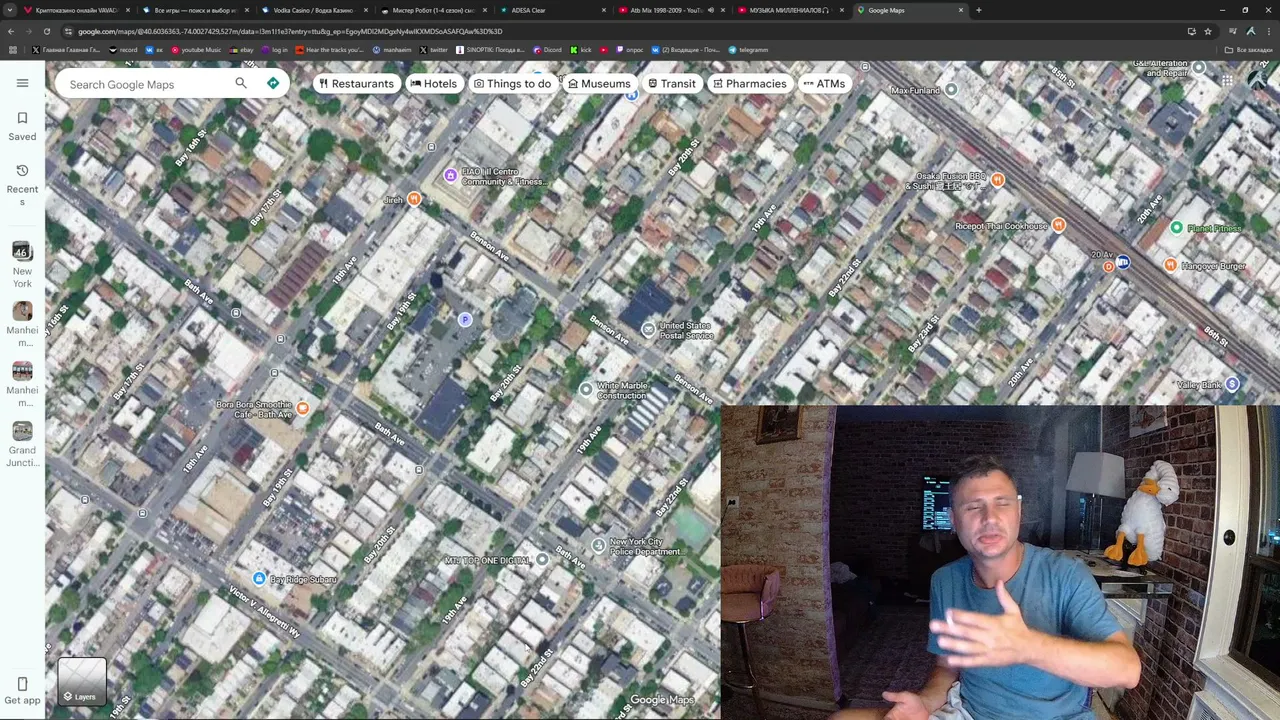Filter the map by Hotels

433,84
